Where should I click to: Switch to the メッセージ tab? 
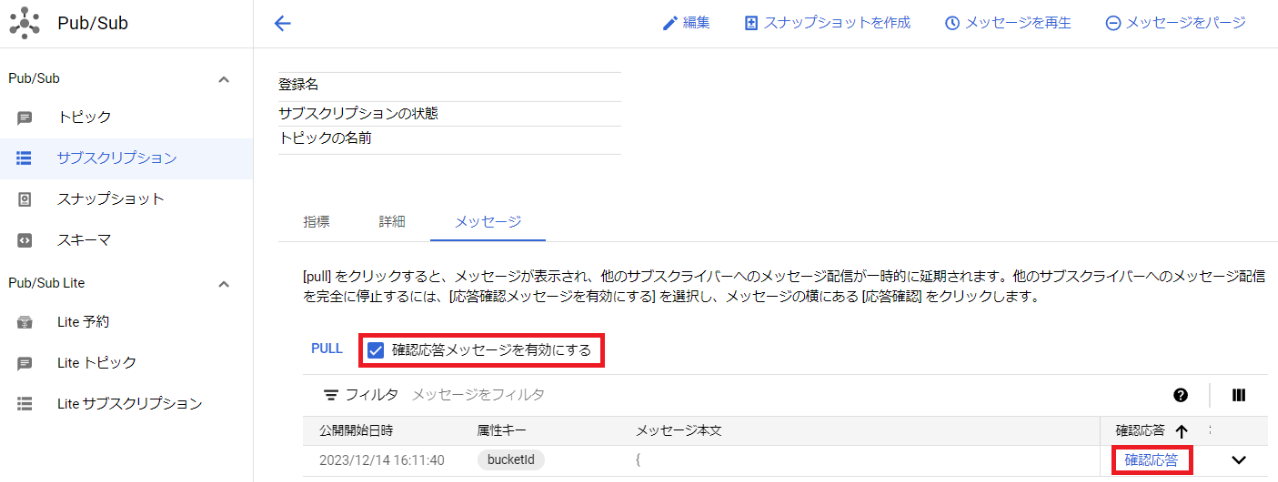[x=488, y=221]
